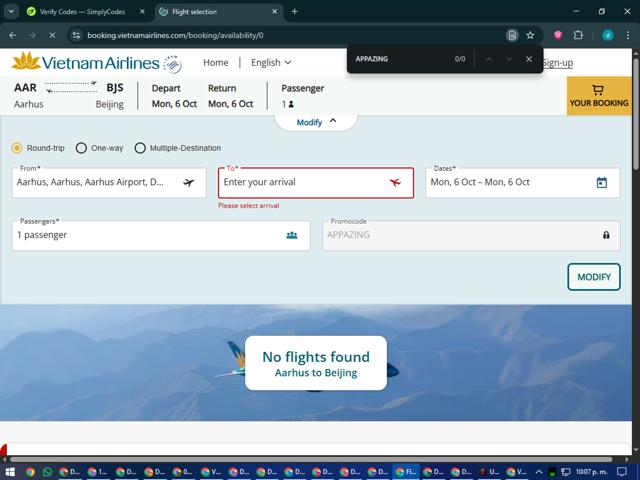Select the Round-trip radio button
640x480 pixels.
[x=17, y=148]
